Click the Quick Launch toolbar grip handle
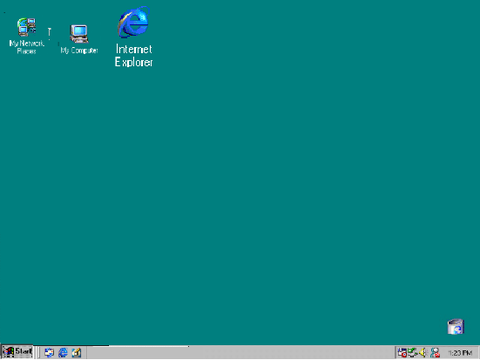 coord(38,352)
